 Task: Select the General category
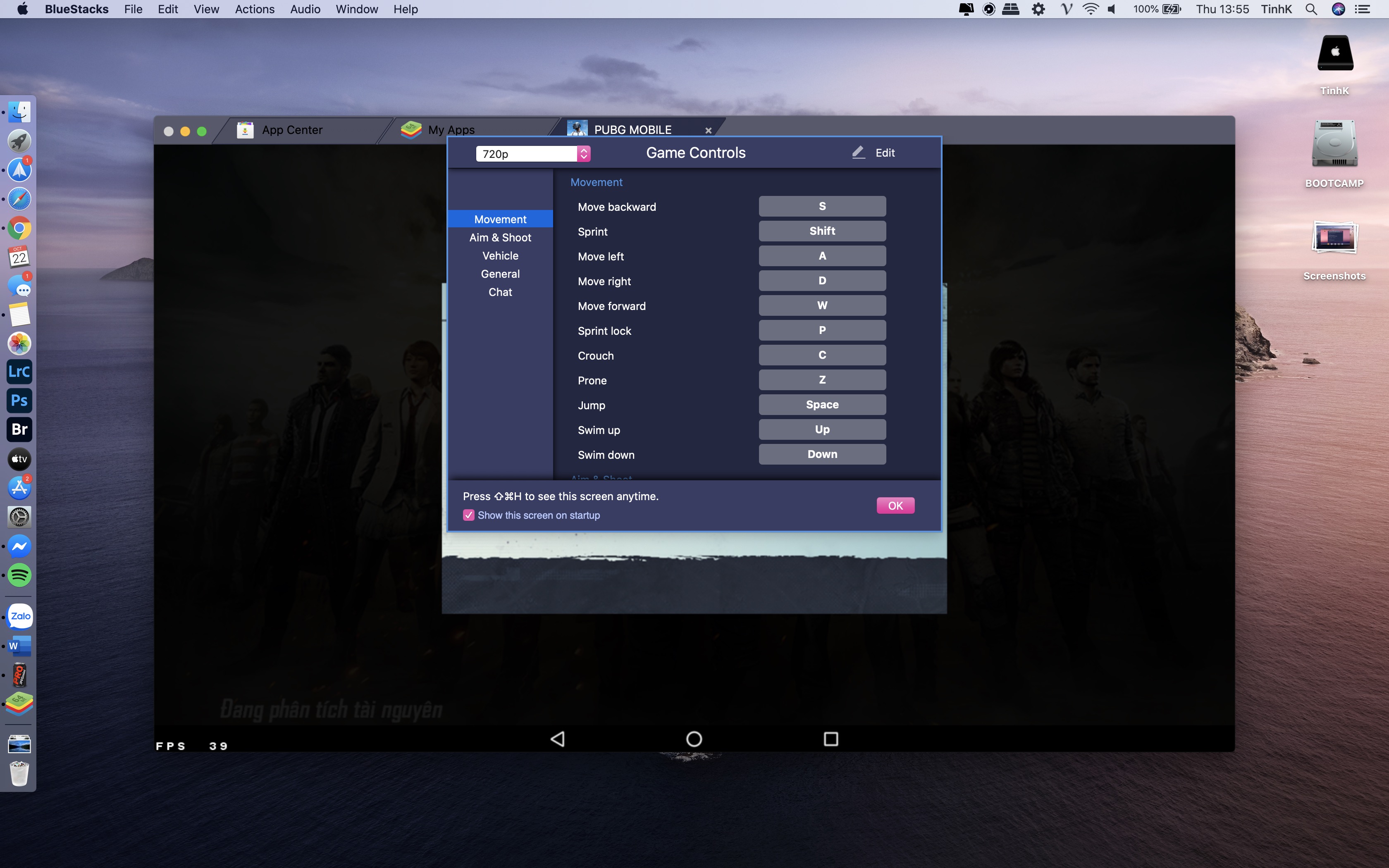tap(500, 274)
